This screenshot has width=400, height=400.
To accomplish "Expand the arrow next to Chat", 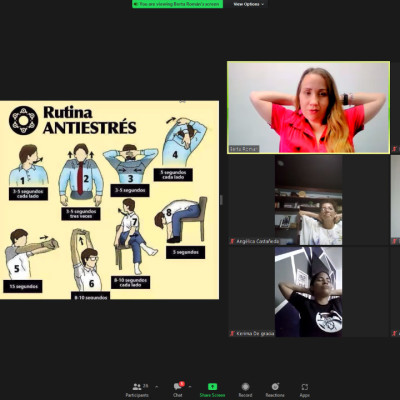I will click(x=190, y=387).
